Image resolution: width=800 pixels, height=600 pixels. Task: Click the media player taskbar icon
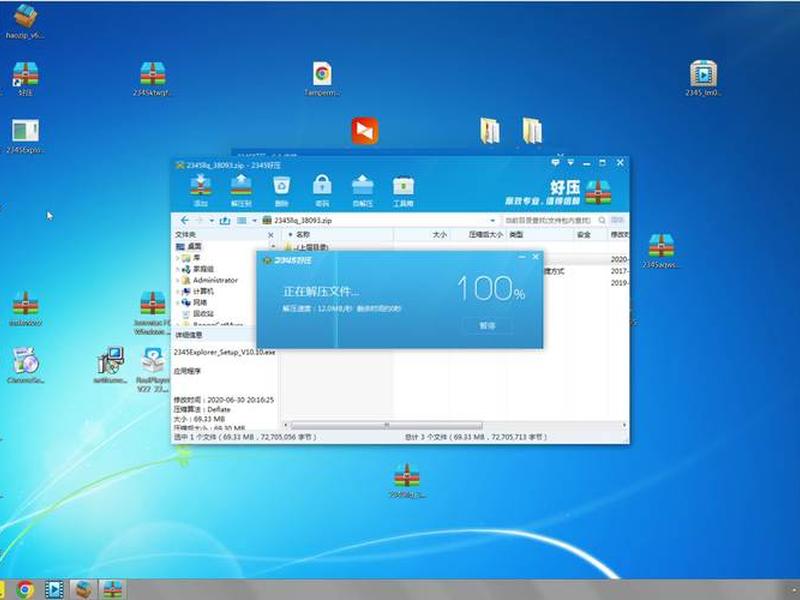coord(54,590)
